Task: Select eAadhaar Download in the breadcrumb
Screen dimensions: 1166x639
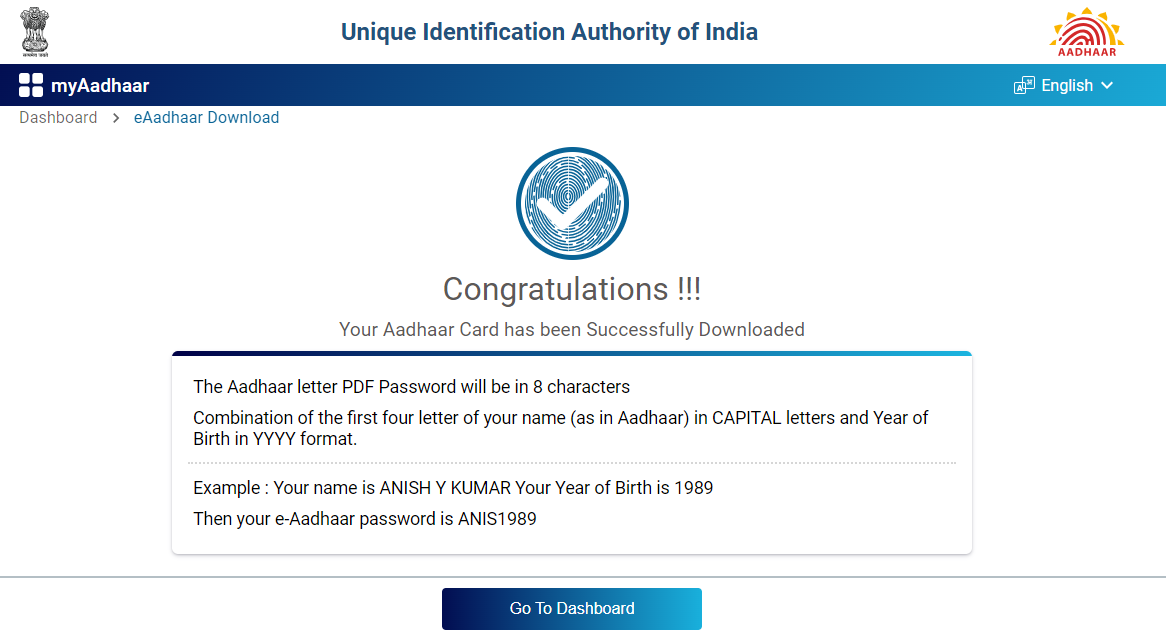Action: tap(206, 117)
